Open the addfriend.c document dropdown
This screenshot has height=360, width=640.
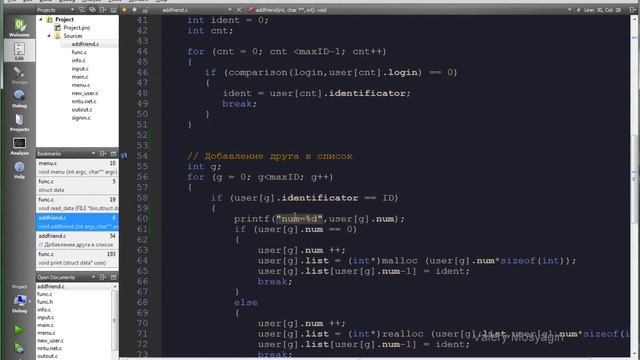point(230,10)
